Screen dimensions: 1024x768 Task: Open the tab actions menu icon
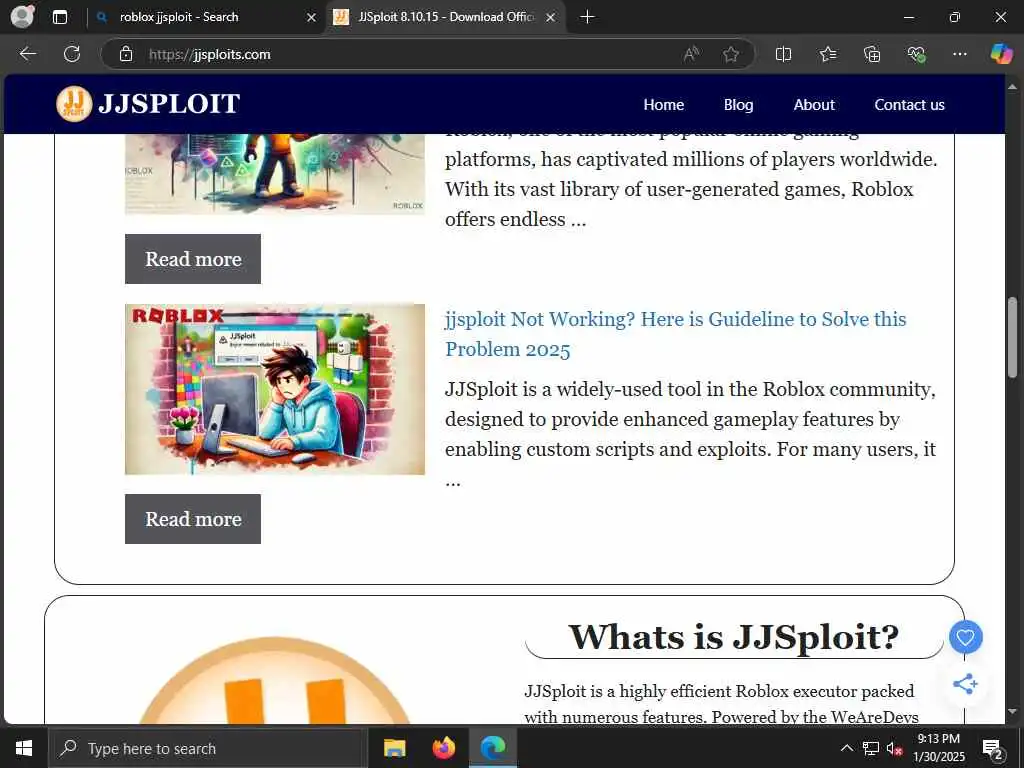(60, 17)
